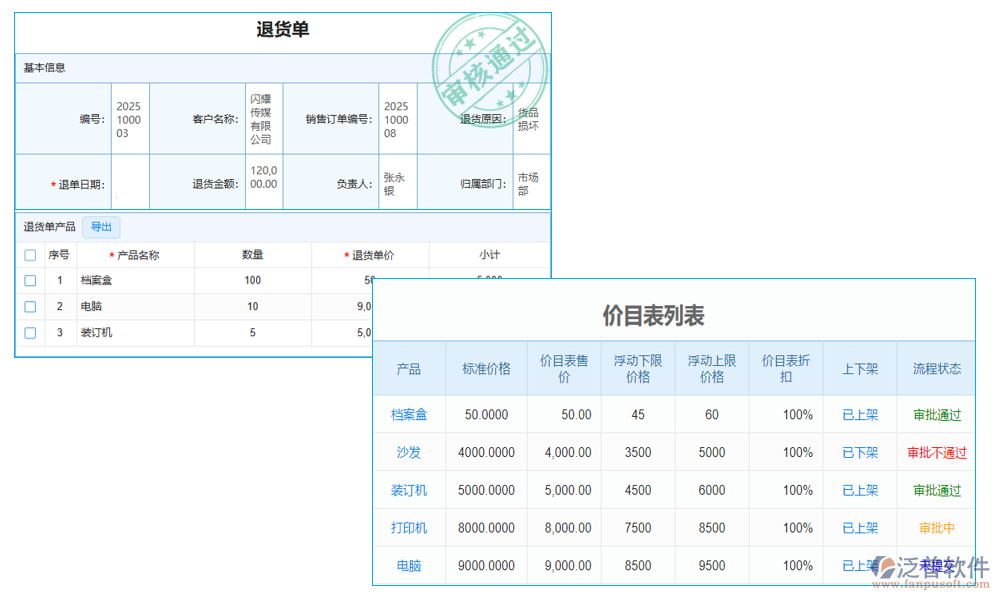Open the 沙发 product link
This screenshot has width=1000, height=600.
[x=408, y=452]
